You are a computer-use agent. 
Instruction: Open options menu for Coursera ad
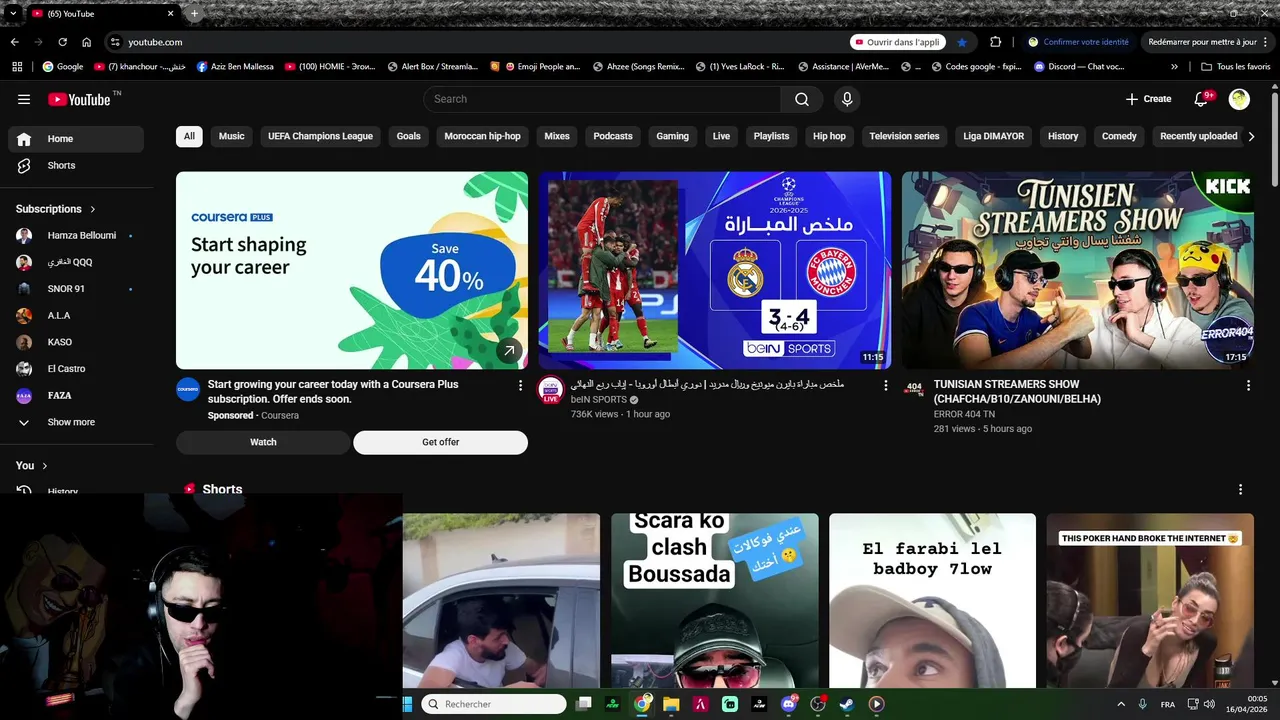(x=520, y=385)
